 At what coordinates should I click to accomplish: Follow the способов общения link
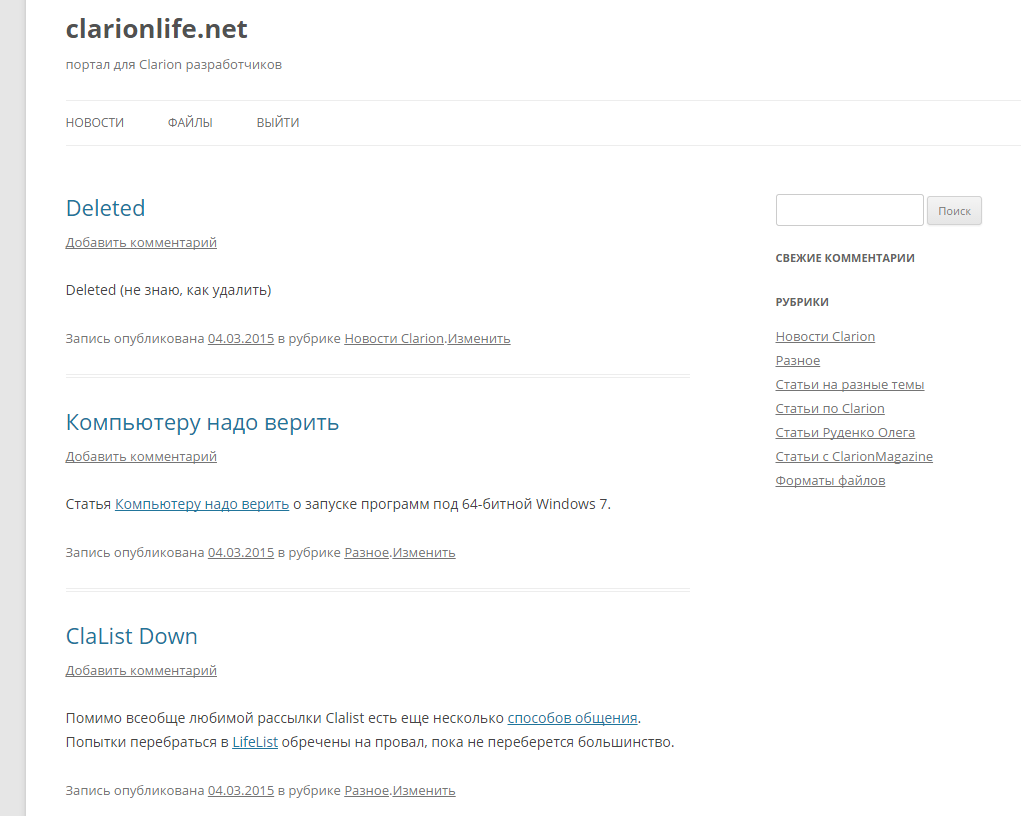point(572,718)
